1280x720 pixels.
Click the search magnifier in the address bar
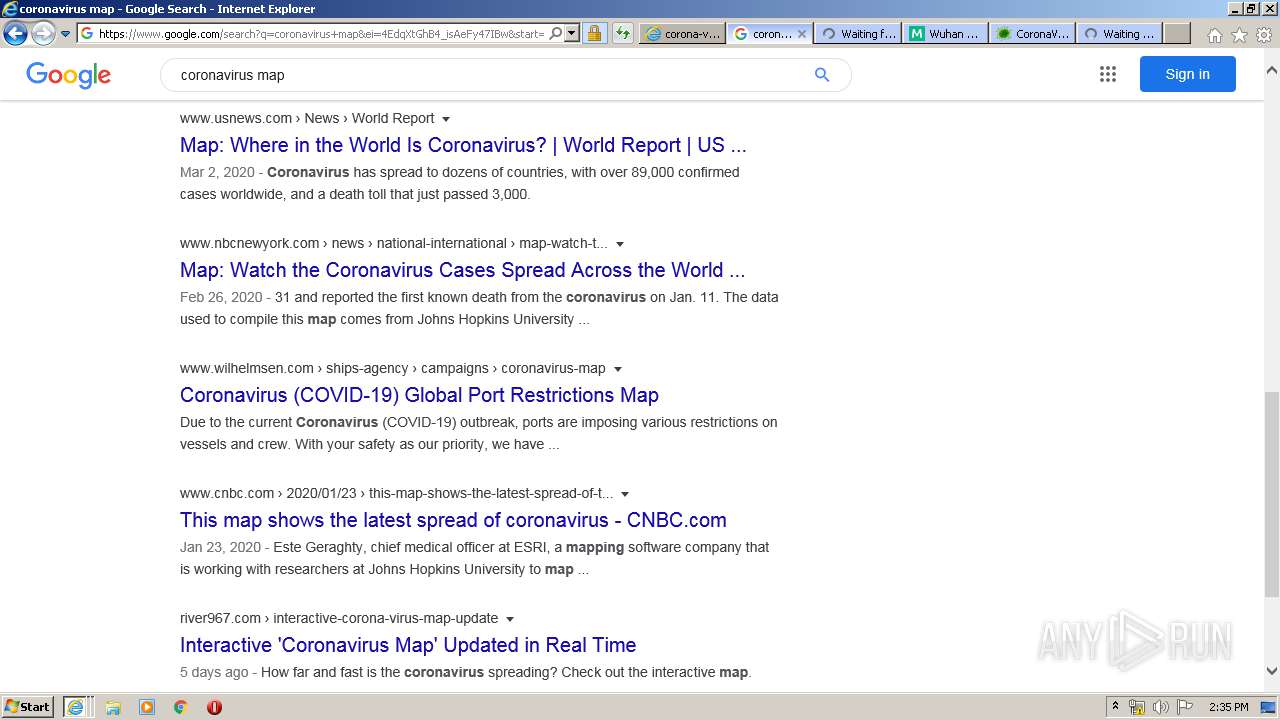coord(556,33)
